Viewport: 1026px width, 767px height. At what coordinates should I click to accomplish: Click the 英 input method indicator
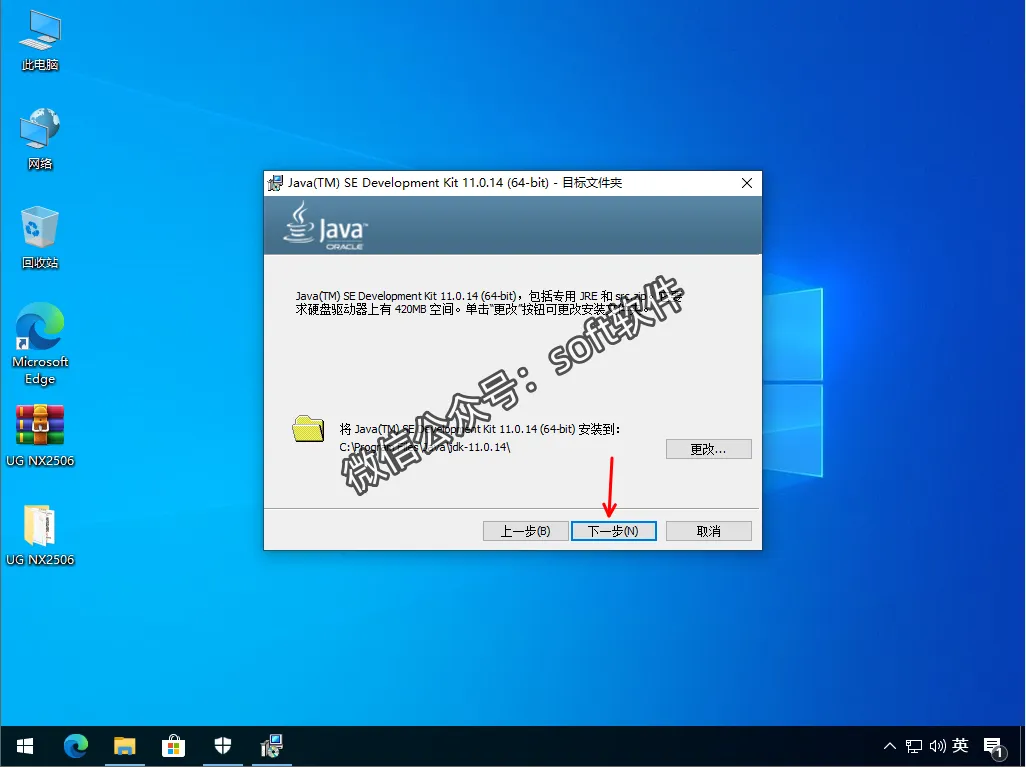pyautogui.click(x=961, y=745)
